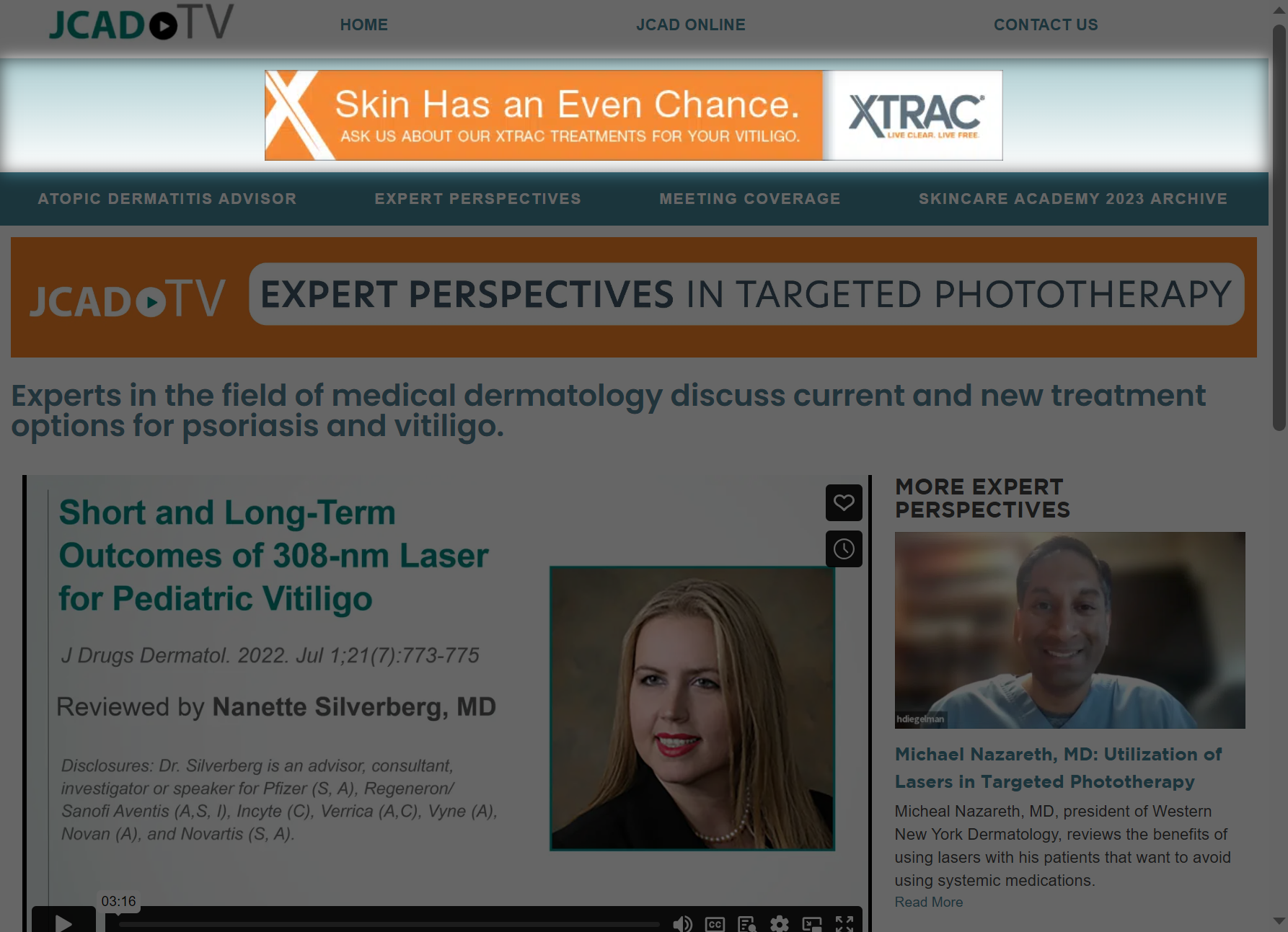This screenshot has width=1288, height=932.
Task: Open JCAD ONLINE from the top navigation
Action: [691, 25]
